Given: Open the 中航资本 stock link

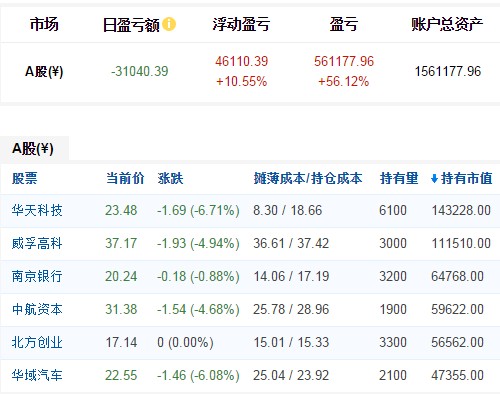Looking at the screenshot, I should point(37,309).
